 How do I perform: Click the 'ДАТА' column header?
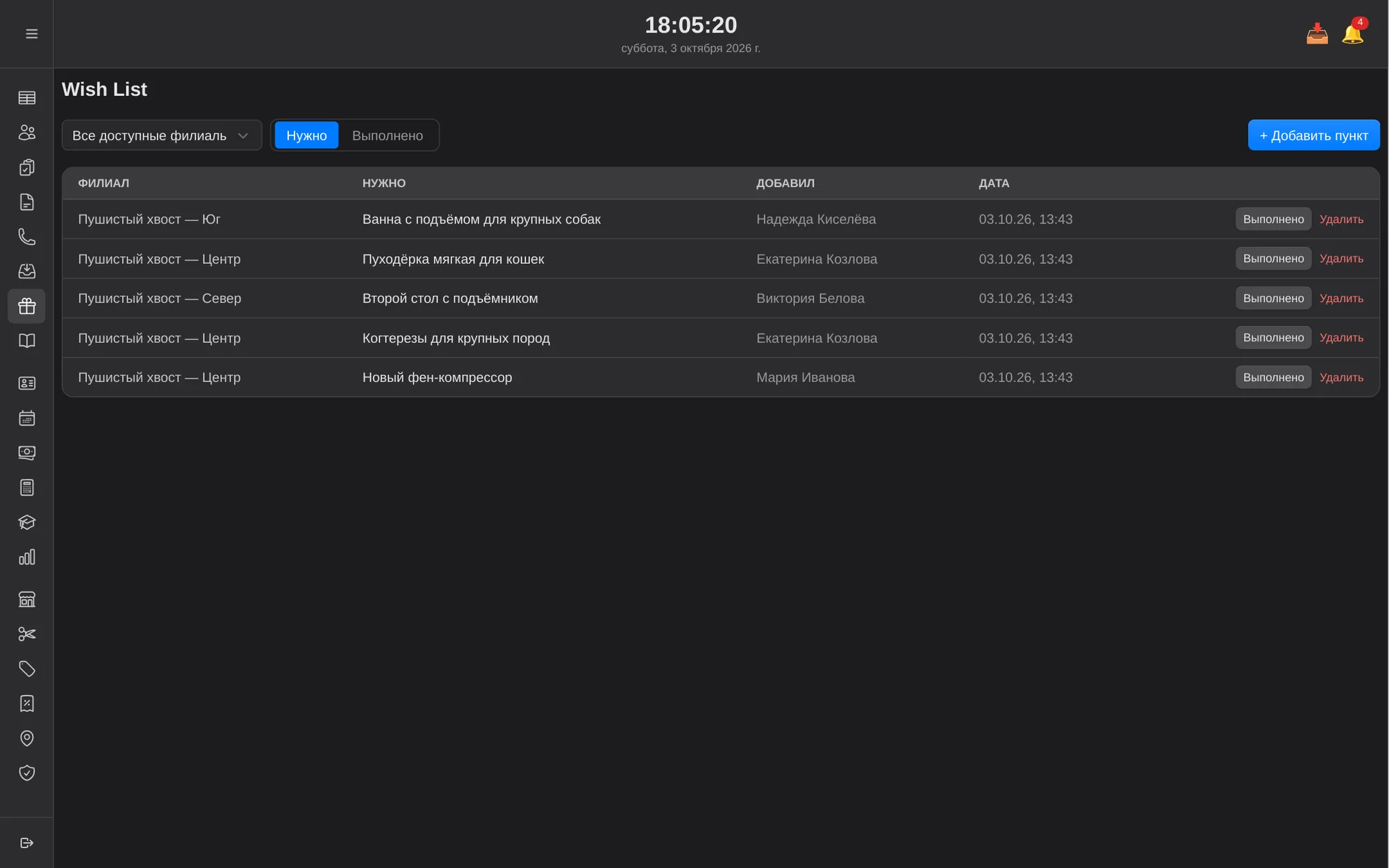tap(994, 183)
